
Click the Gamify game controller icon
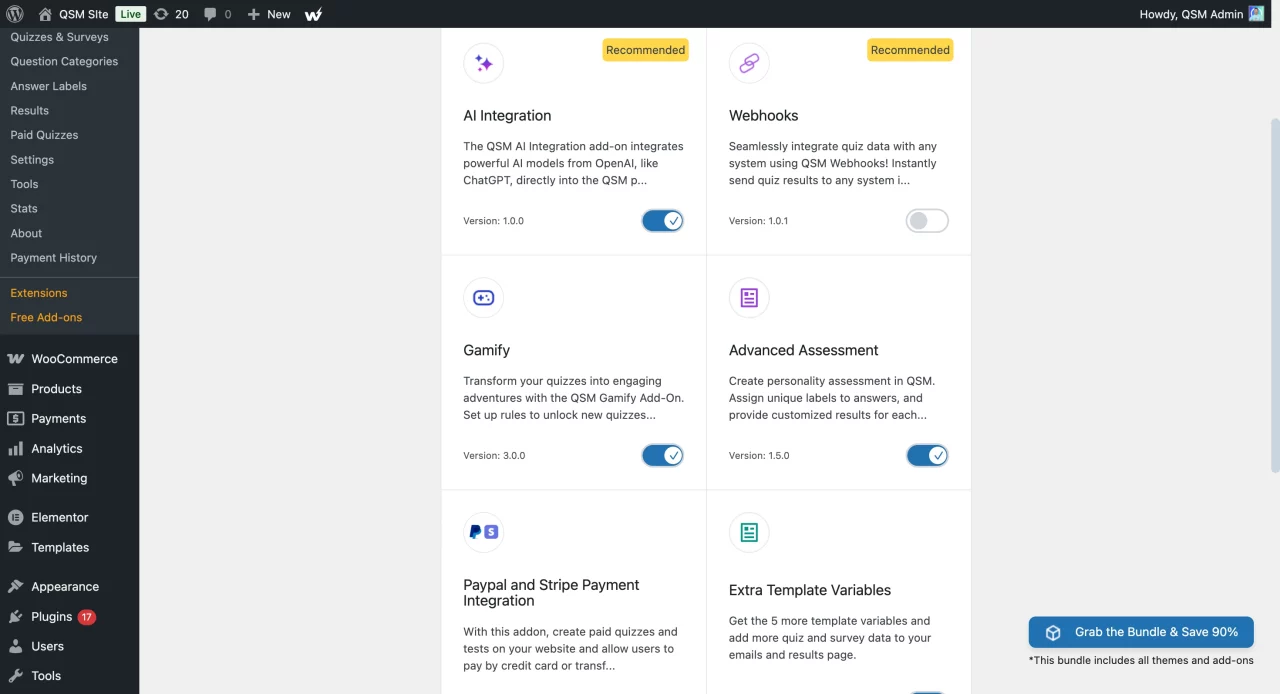(x=483, y=298)
